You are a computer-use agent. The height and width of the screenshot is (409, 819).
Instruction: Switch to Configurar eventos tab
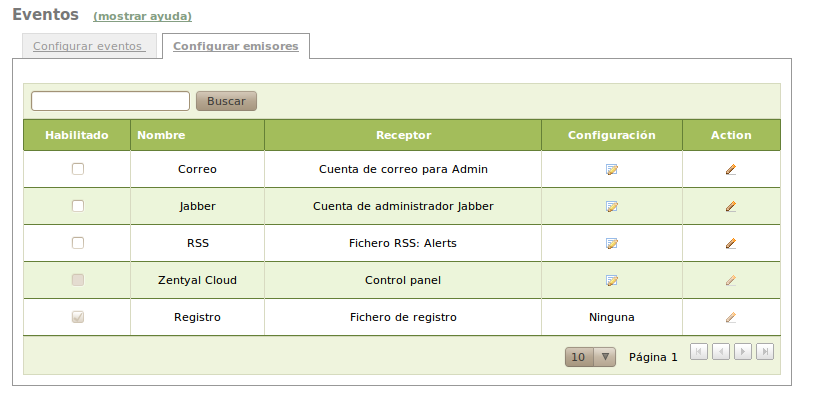point(89,46)
